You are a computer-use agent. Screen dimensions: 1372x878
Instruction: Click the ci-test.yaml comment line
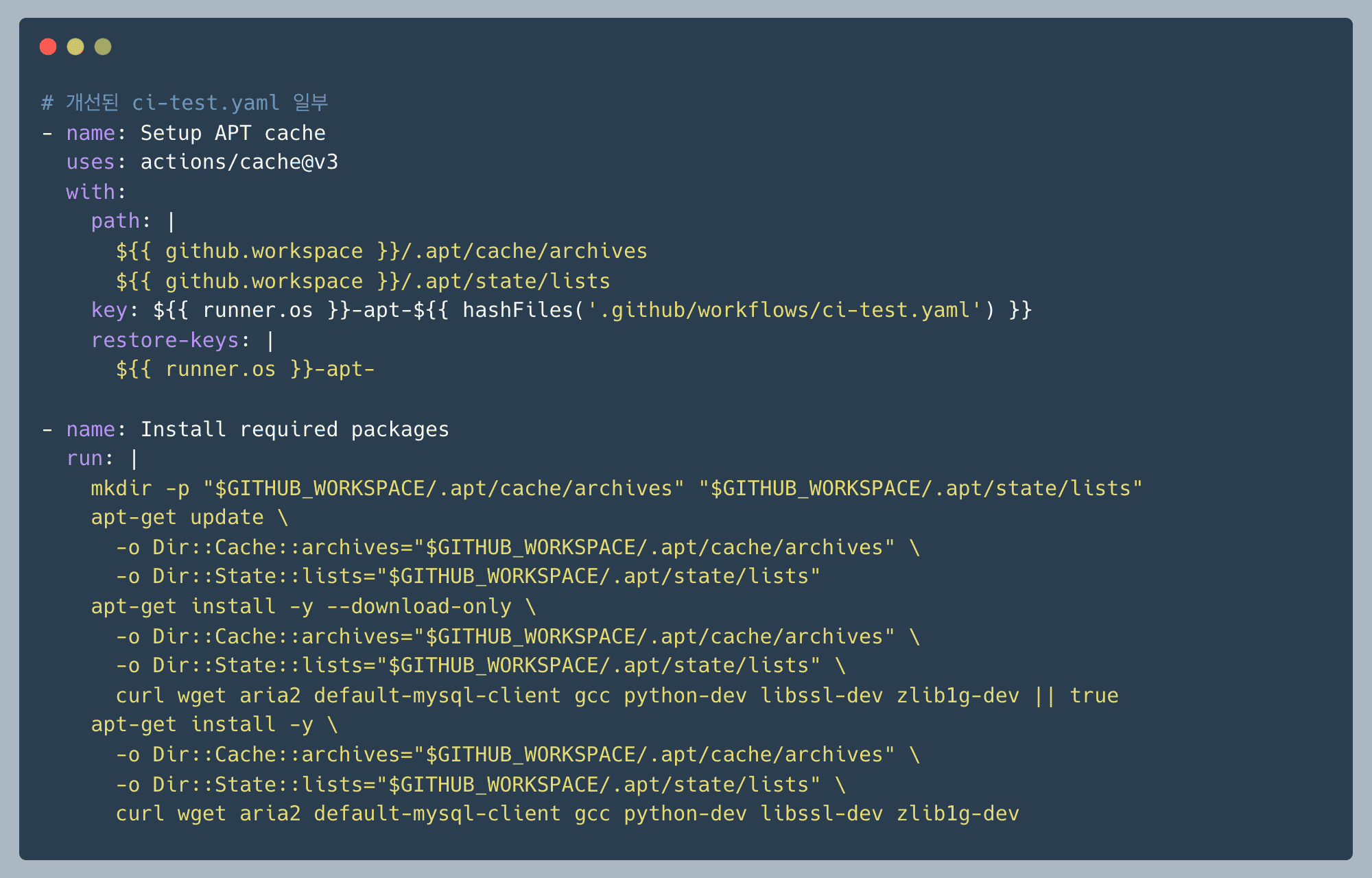click(185, 103)
